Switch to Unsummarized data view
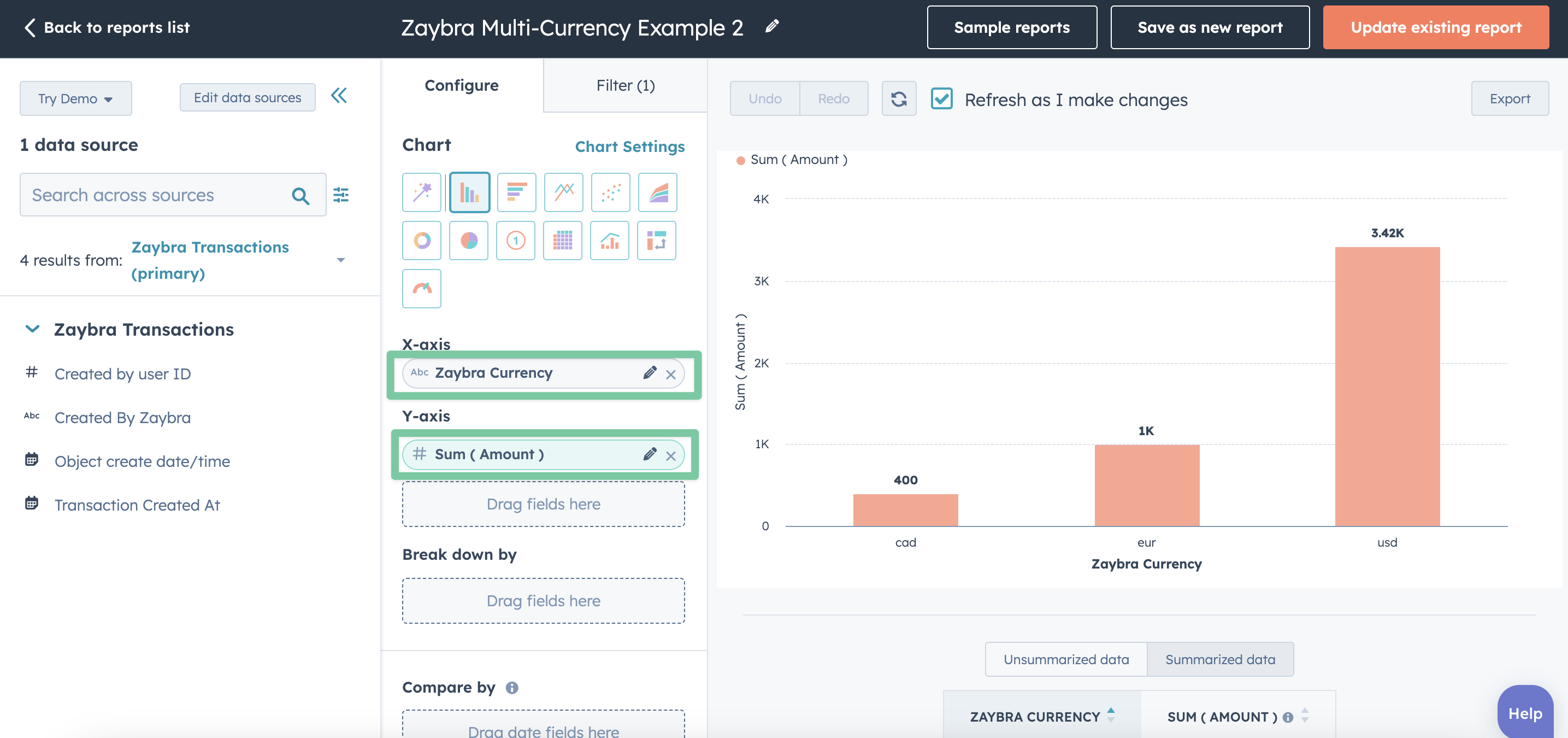Viewport: 1568px width, 738px height. (1066, 659)
